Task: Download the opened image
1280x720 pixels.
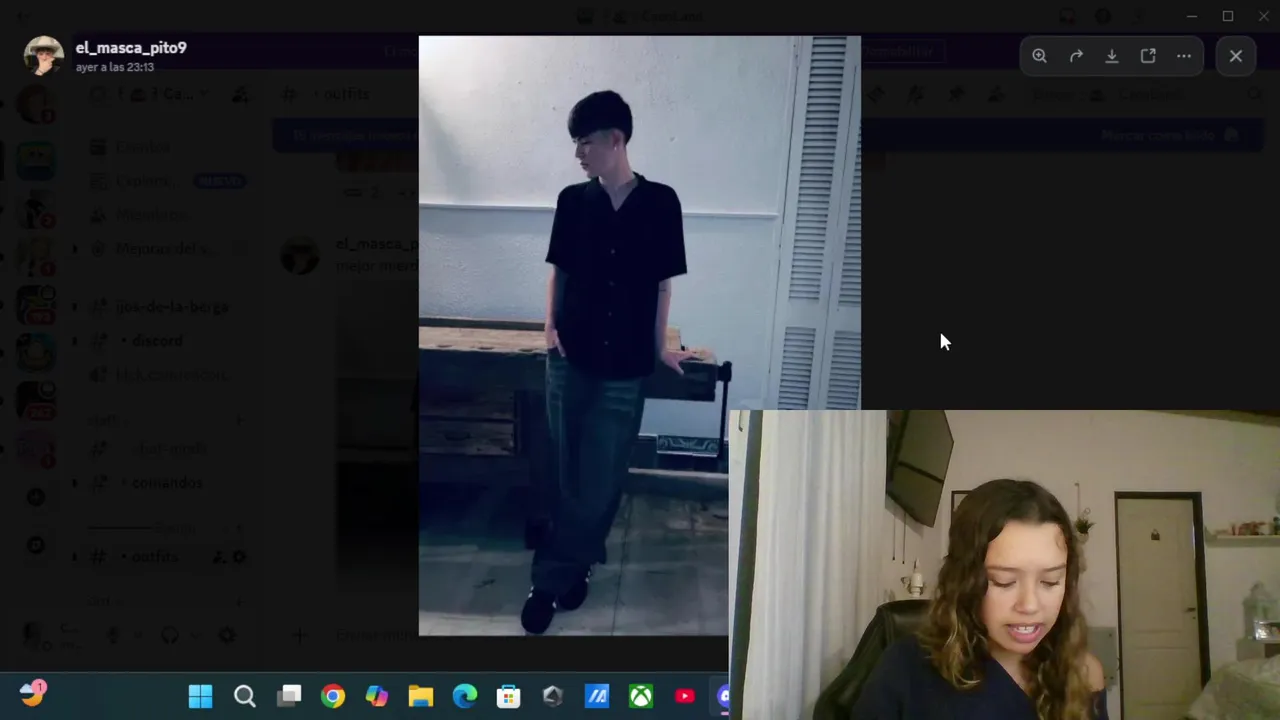Action: click(1112, 56)
